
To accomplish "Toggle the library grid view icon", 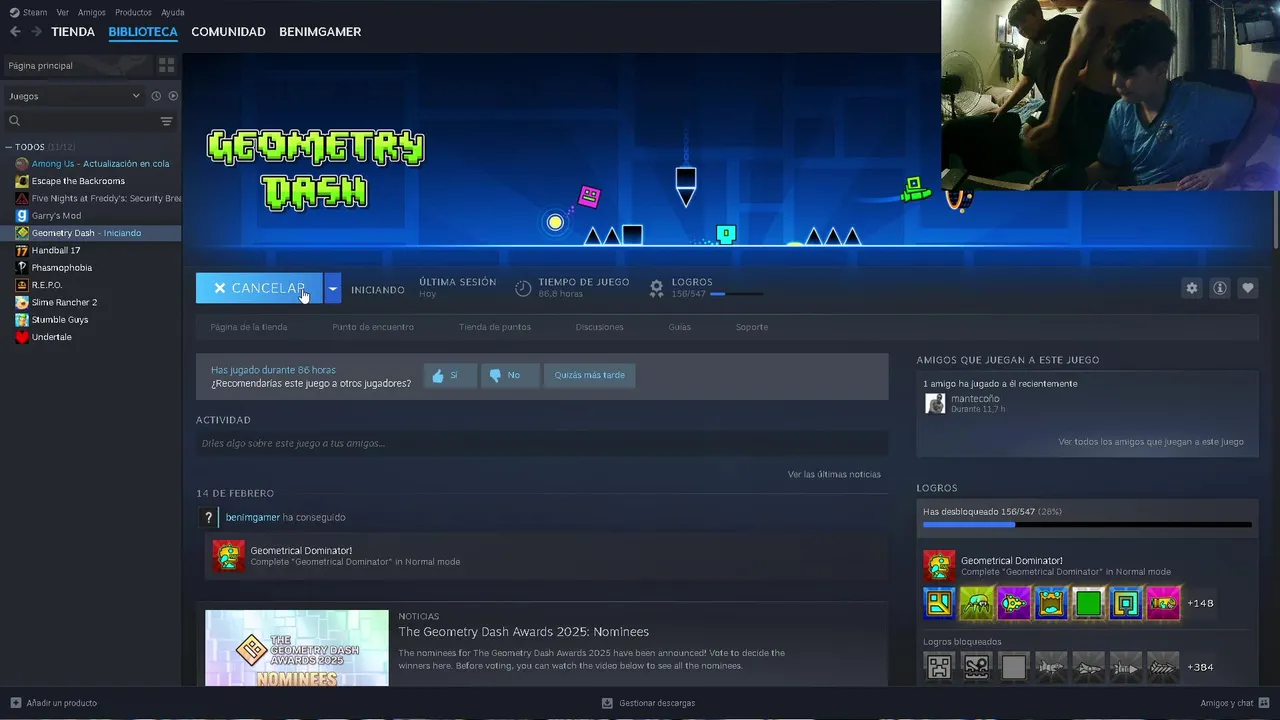I will (166, 65).
